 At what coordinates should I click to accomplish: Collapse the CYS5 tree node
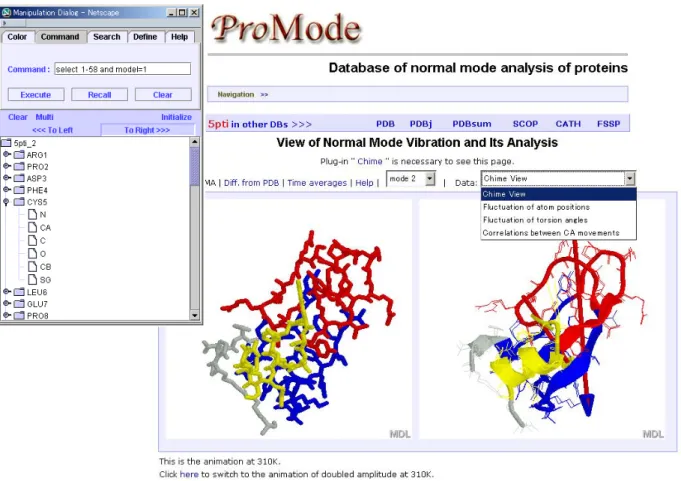[x=7, y=202]
